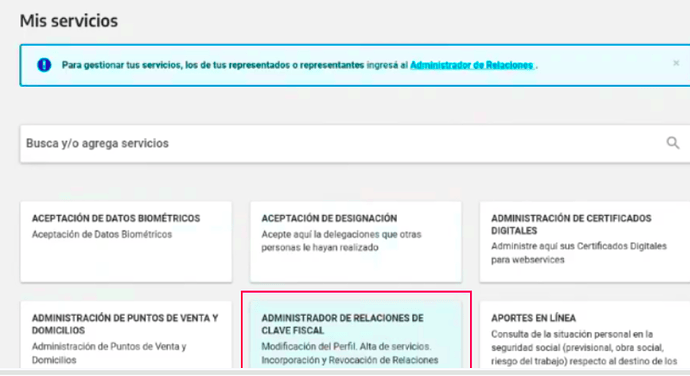
Task: Open Aceptación de Designación card
Action: [x=356, y=242]
